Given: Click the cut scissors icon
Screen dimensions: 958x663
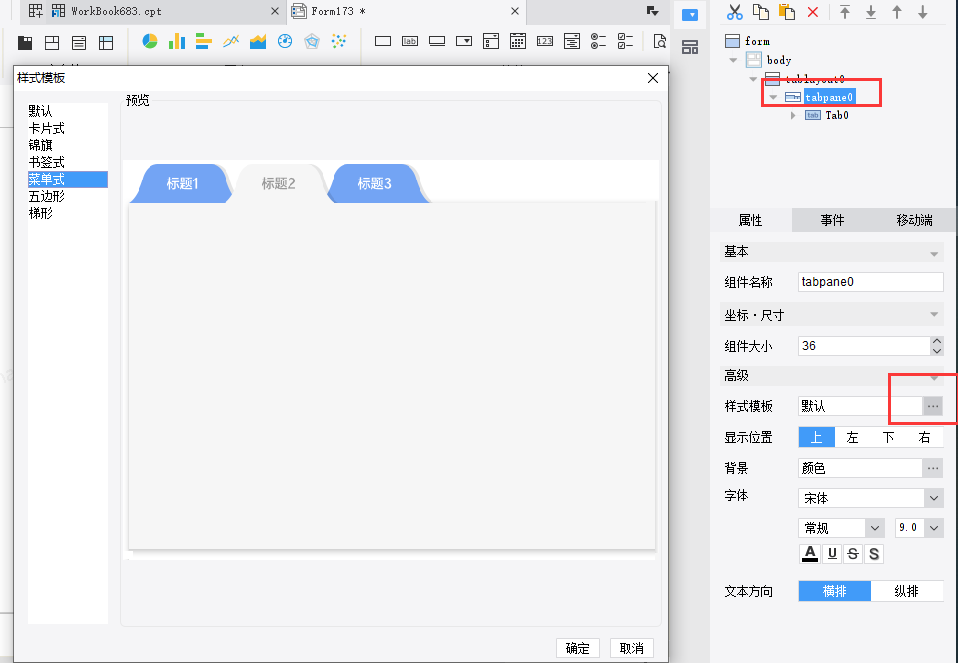Looking at the screenshot, I should coord(734,12).
